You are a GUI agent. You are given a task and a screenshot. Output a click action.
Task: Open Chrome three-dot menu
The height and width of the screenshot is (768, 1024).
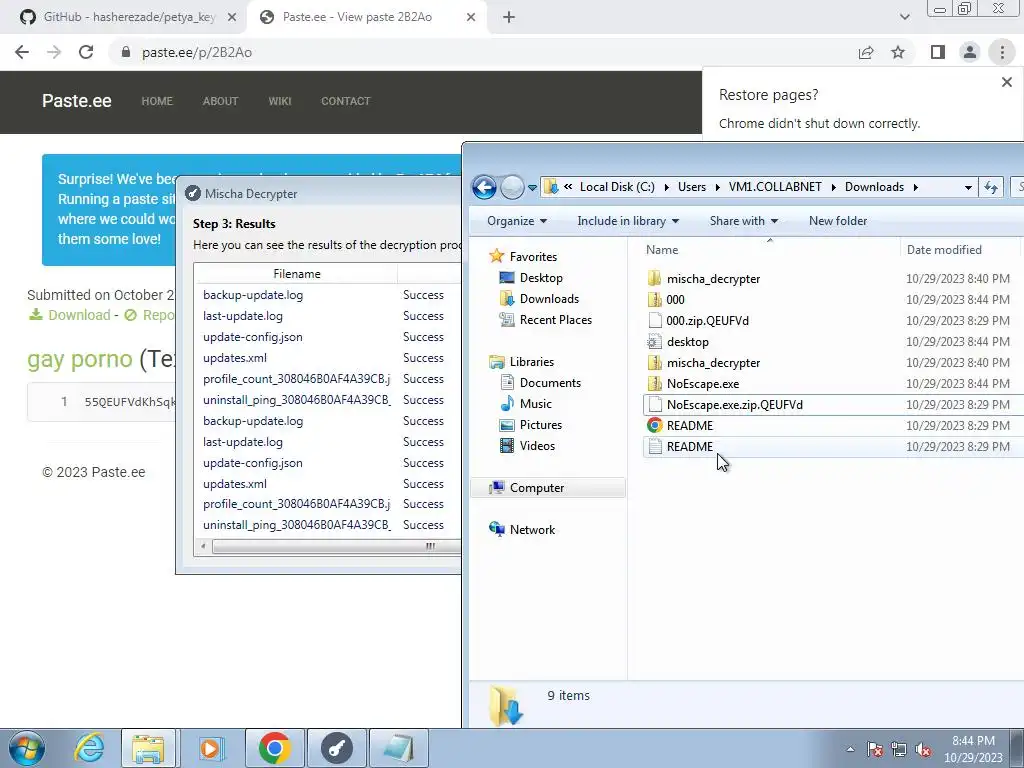[x=1002, y=52]
